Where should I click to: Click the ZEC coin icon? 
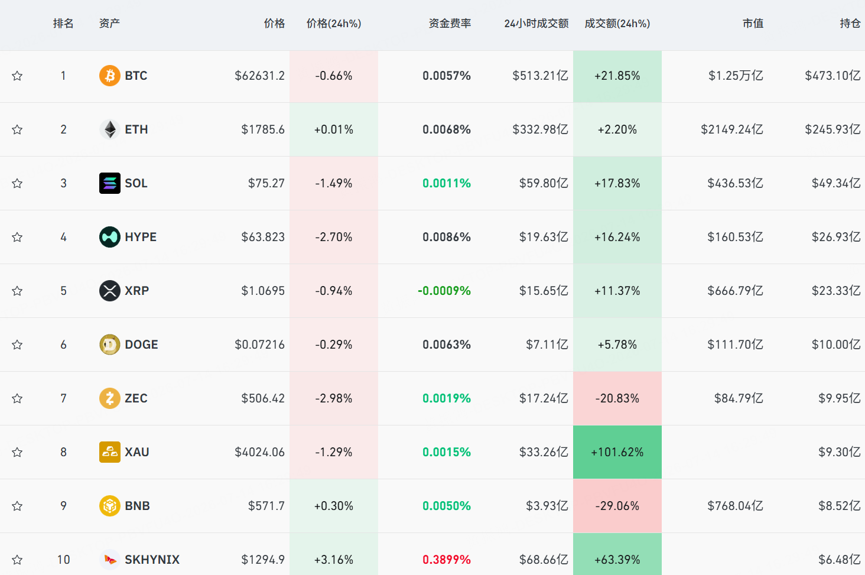110,398
